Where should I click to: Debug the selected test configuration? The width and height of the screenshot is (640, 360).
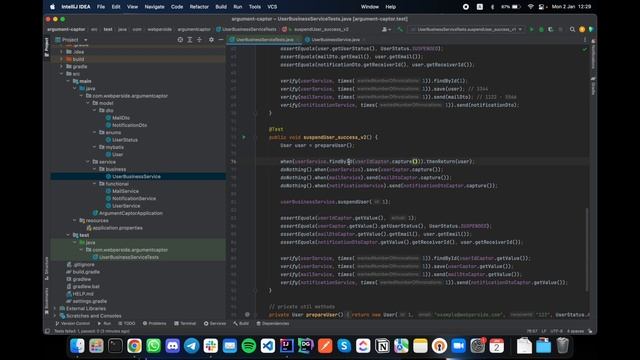pyautogui.click(x=541, y=29)
